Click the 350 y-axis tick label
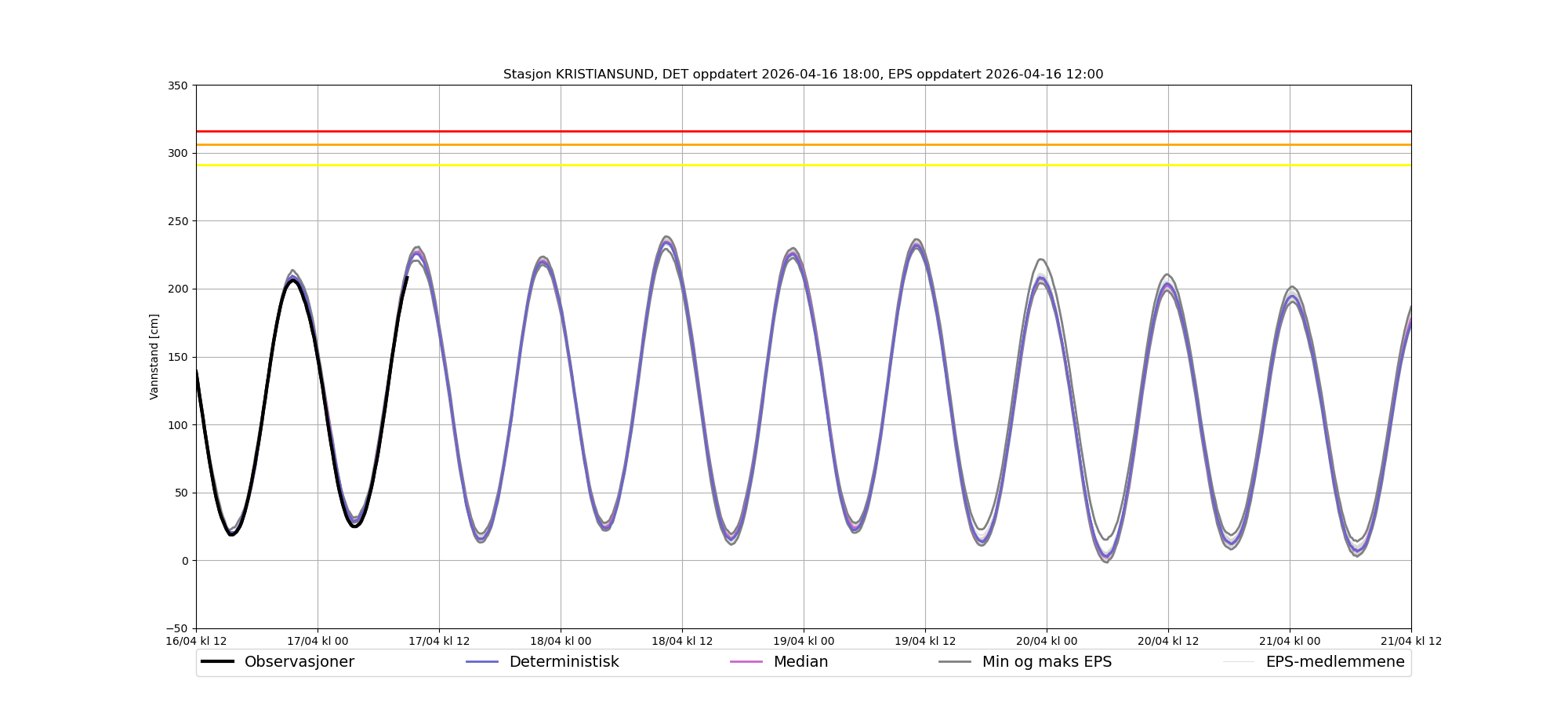Image resolution: width=1568 pixels, height=706 pixels. 178,86
